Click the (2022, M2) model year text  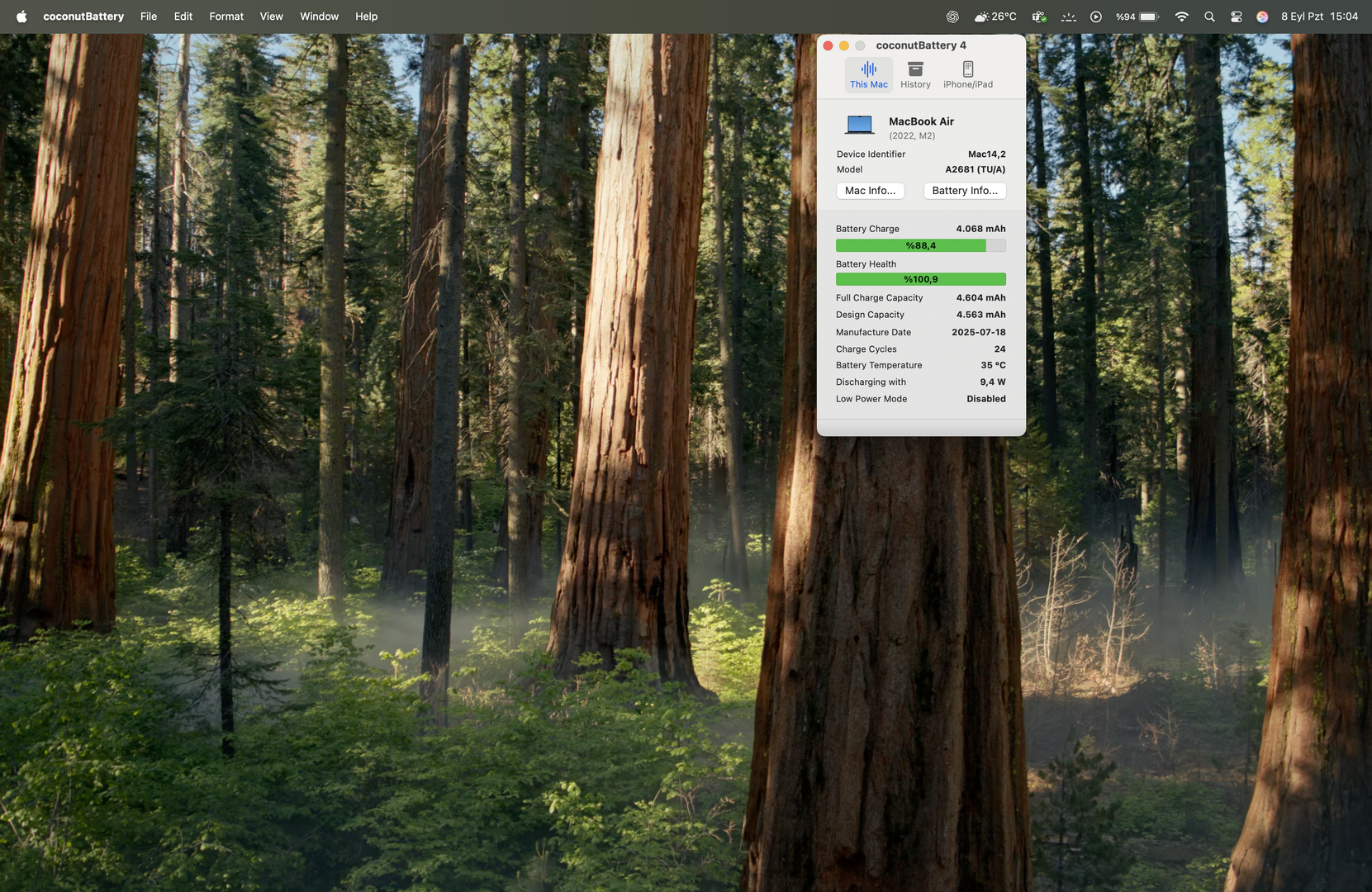pyautogui.click(x=912, y=135)
